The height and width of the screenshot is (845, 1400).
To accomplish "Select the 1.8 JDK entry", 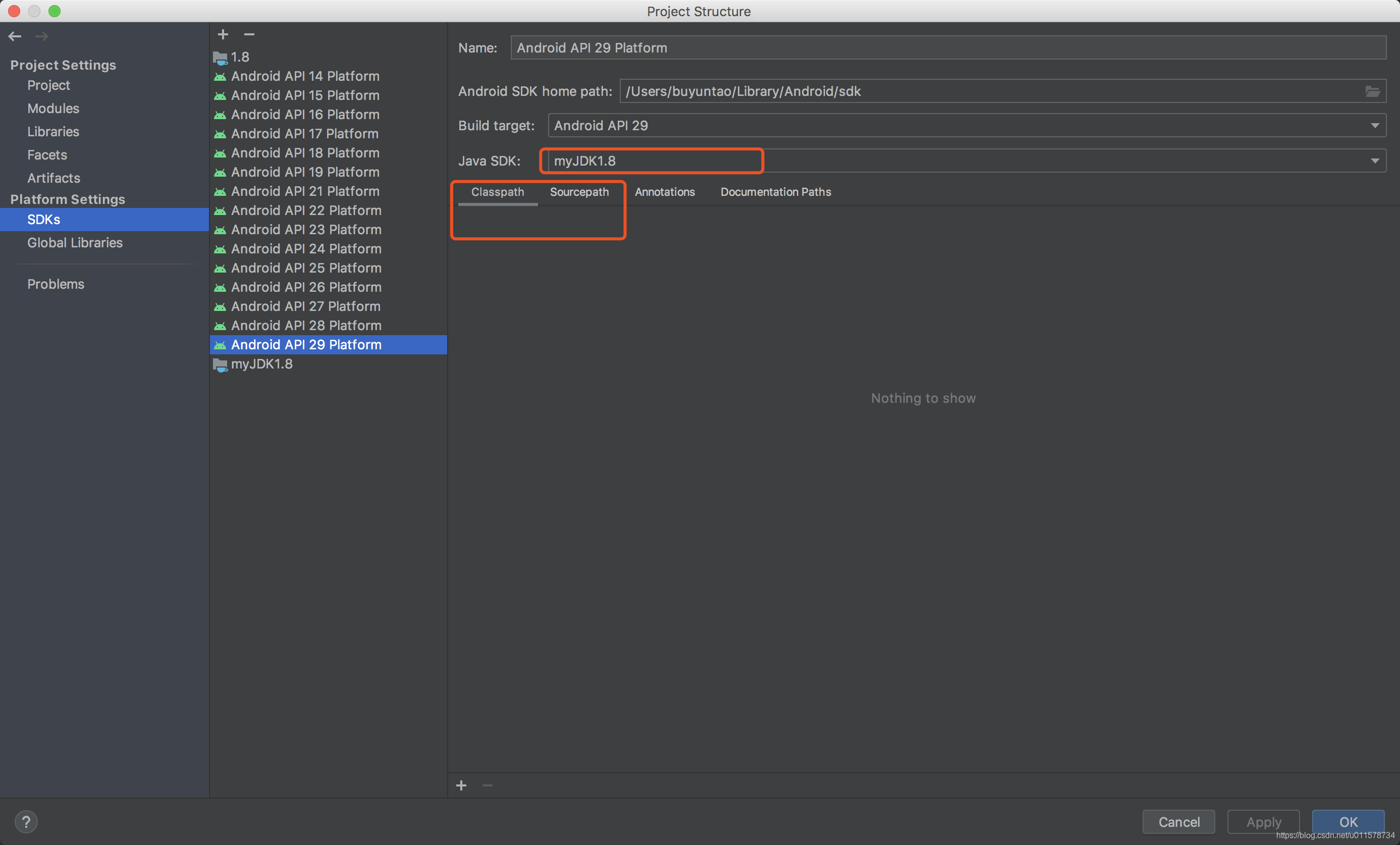I will tap(329, 58).
